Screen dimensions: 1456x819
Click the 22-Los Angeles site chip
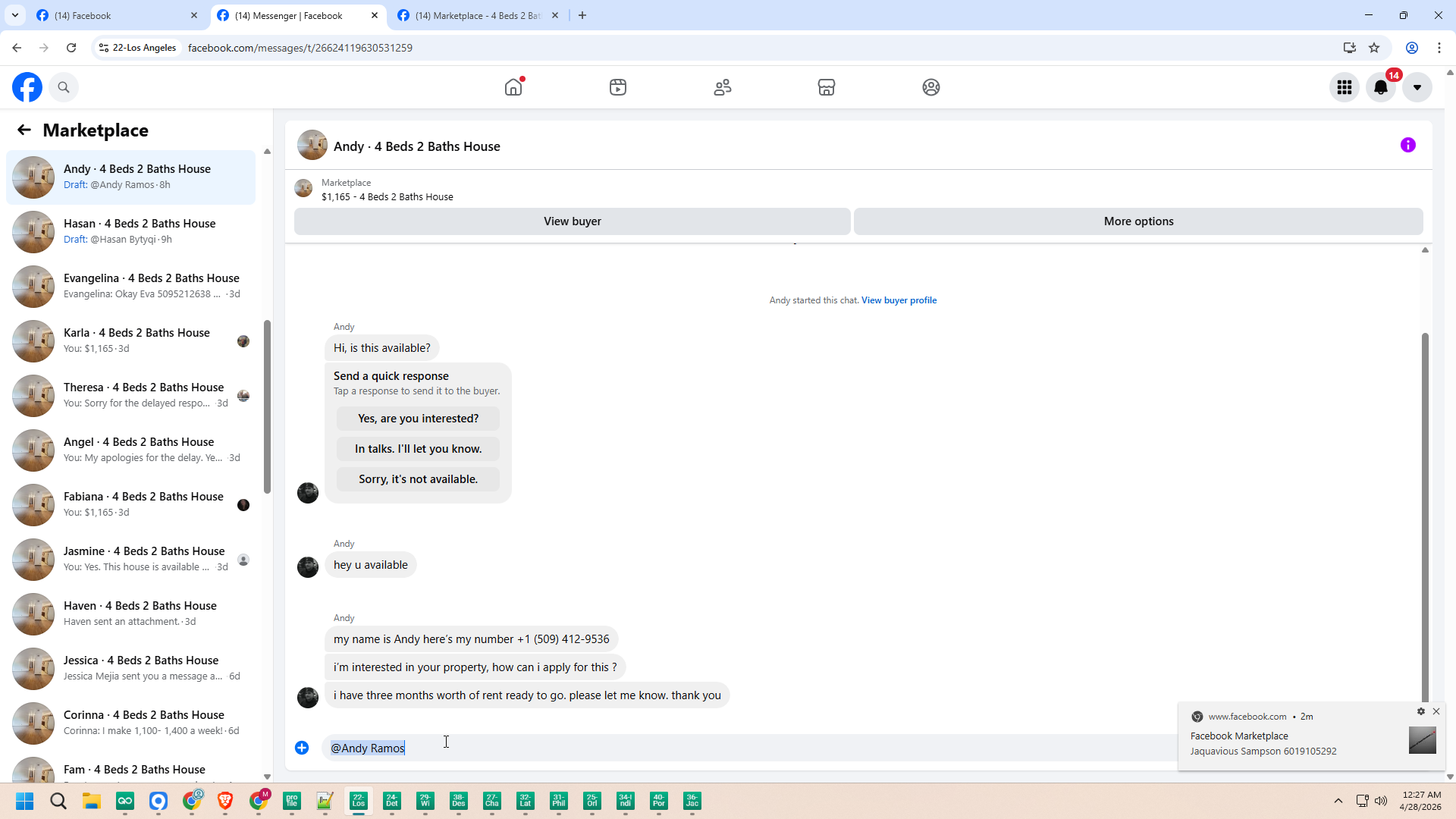pyautogui.click(x=138, y=48)
